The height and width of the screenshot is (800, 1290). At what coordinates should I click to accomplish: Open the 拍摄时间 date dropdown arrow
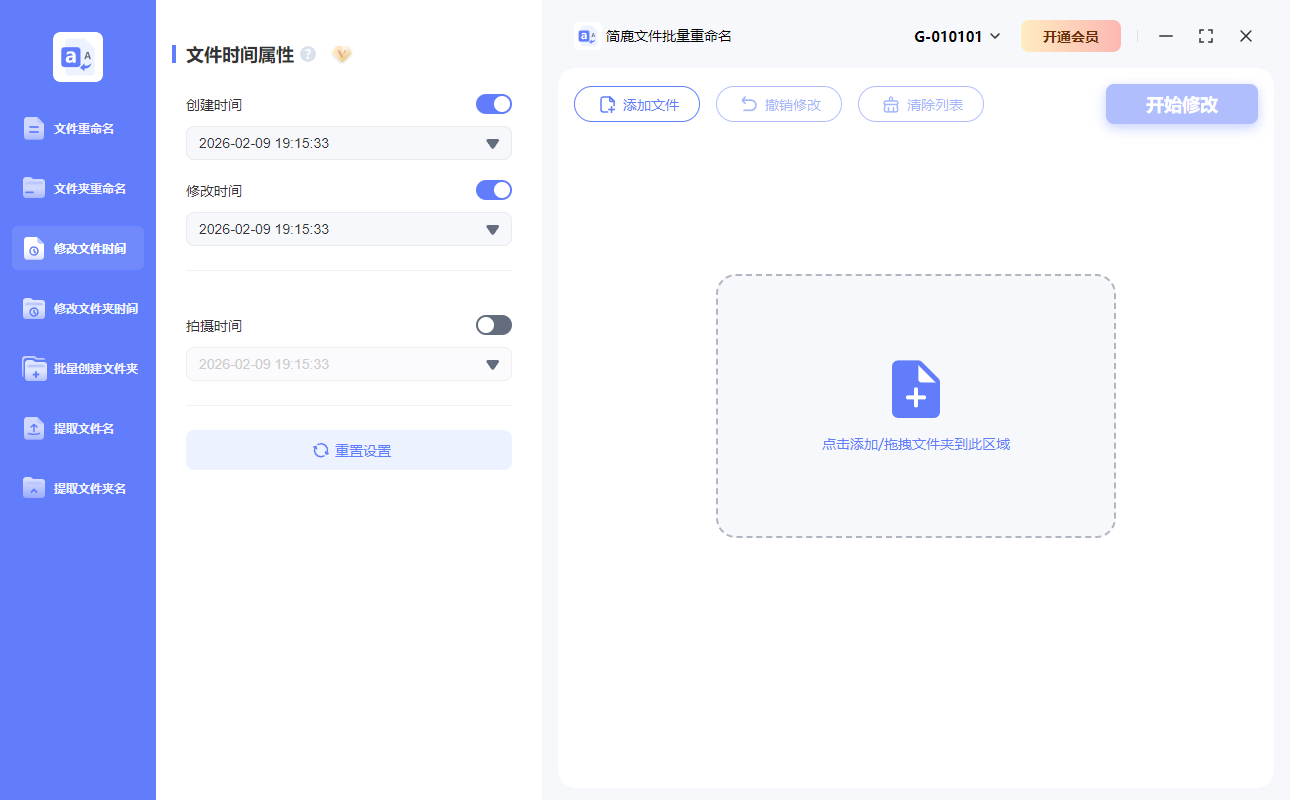(x=492, y=365)
